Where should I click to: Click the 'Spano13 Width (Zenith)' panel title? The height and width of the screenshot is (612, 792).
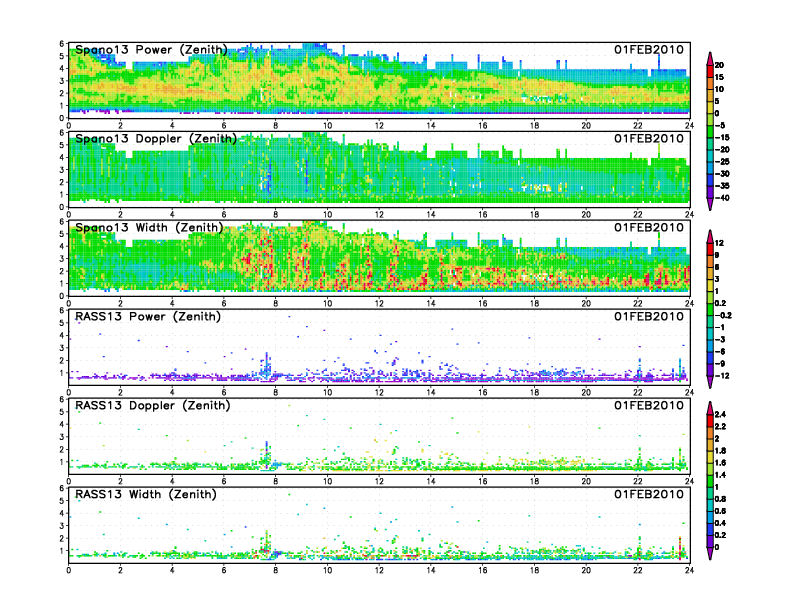point(149,227)
